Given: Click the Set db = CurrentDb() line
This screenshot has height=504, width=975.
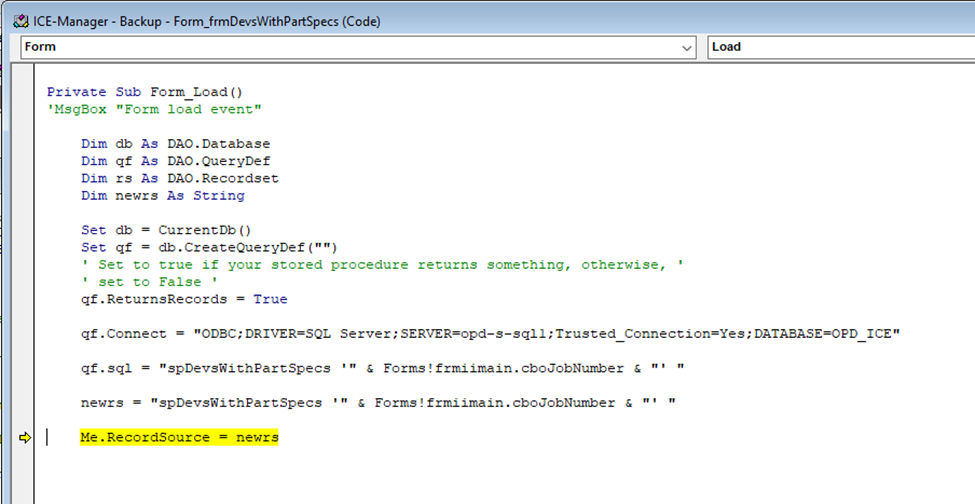Looking at the screenshot, I should click(166, 230).
